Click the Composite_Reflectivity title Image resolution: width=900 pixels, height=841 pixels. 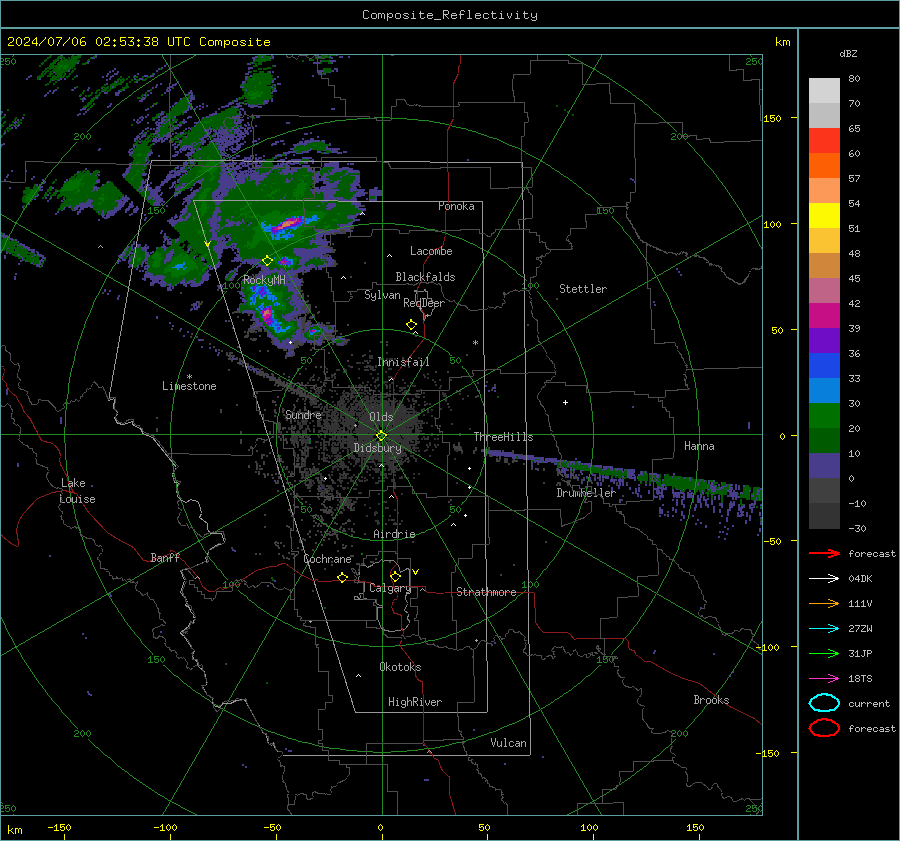(450, 15)
